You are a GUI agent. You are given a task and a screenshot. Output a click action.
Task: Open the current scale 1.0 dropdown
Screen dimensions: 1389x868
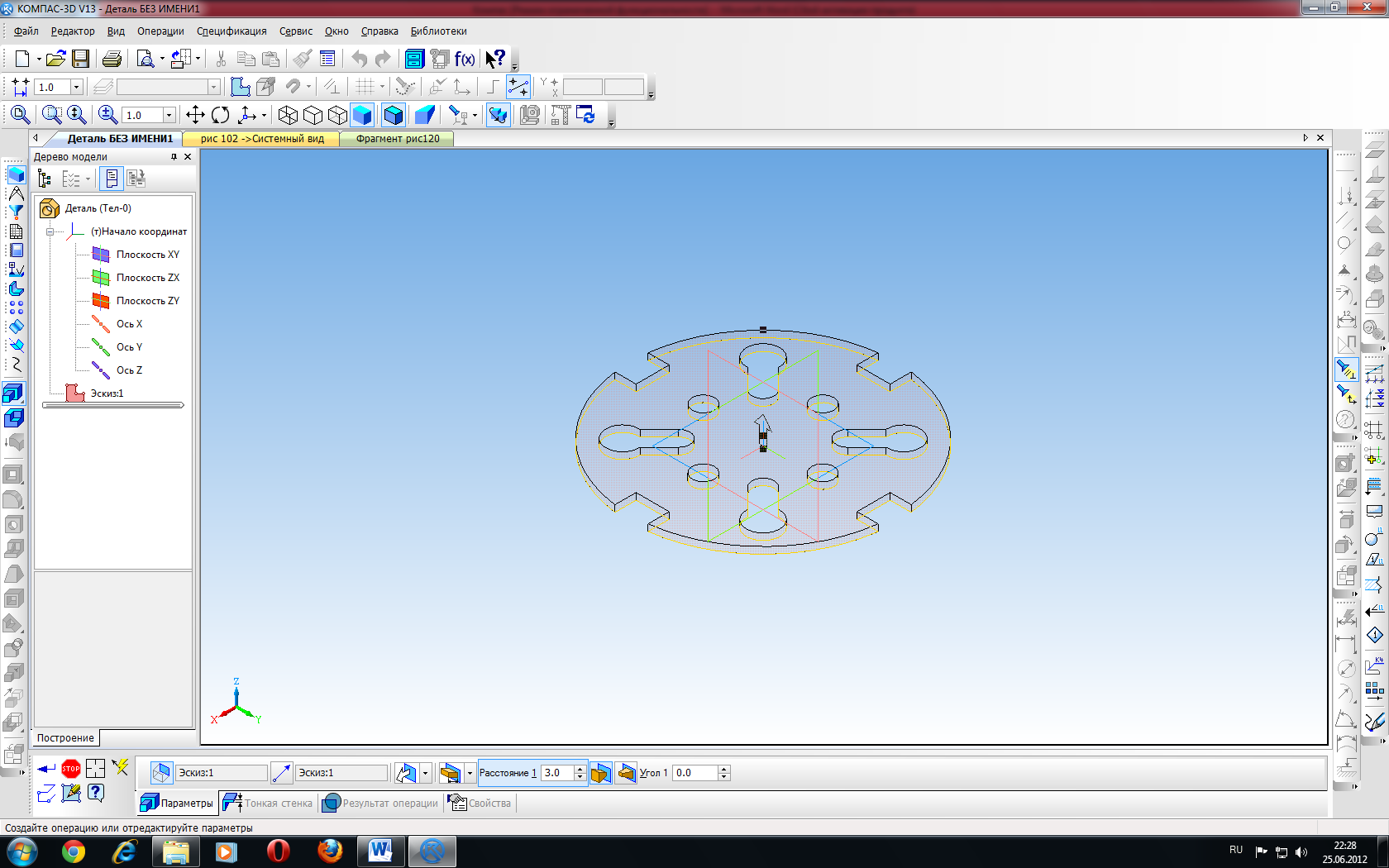[76, 87]
